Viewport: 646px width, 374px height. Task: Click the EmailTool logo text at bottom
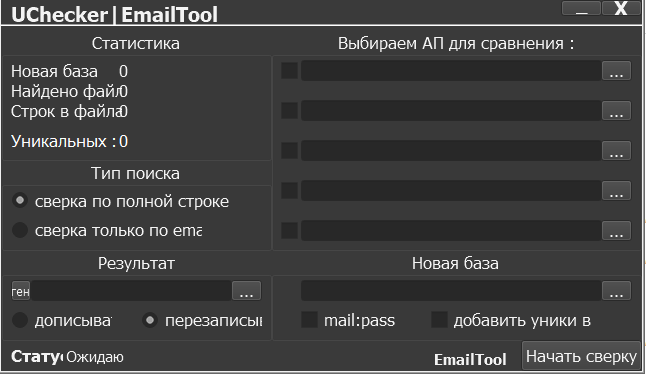(x=470, y=360)
